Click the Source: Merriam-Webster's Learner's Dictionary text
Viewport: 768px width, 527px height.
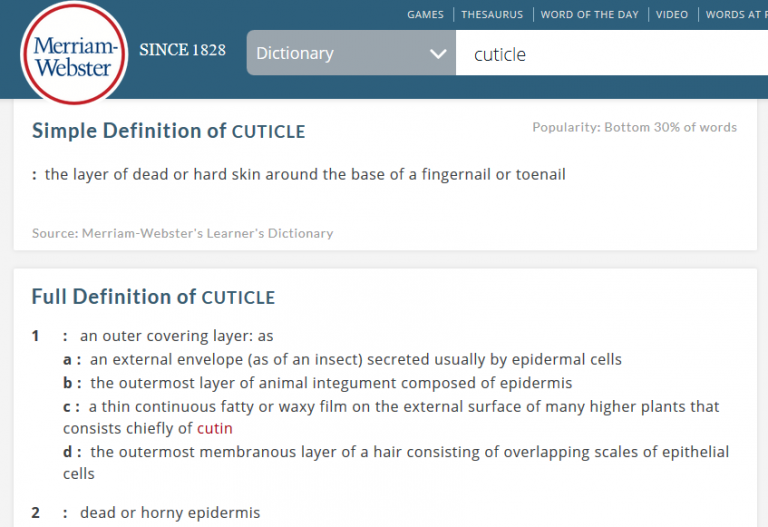point(183,233)
